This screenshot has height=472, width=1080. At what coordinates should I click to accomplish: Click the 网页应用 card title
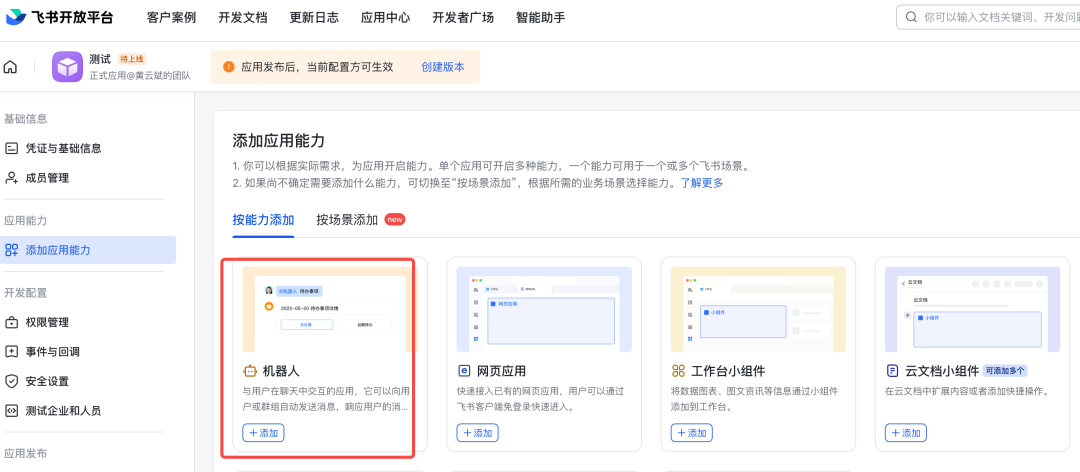tap(501, 371)
